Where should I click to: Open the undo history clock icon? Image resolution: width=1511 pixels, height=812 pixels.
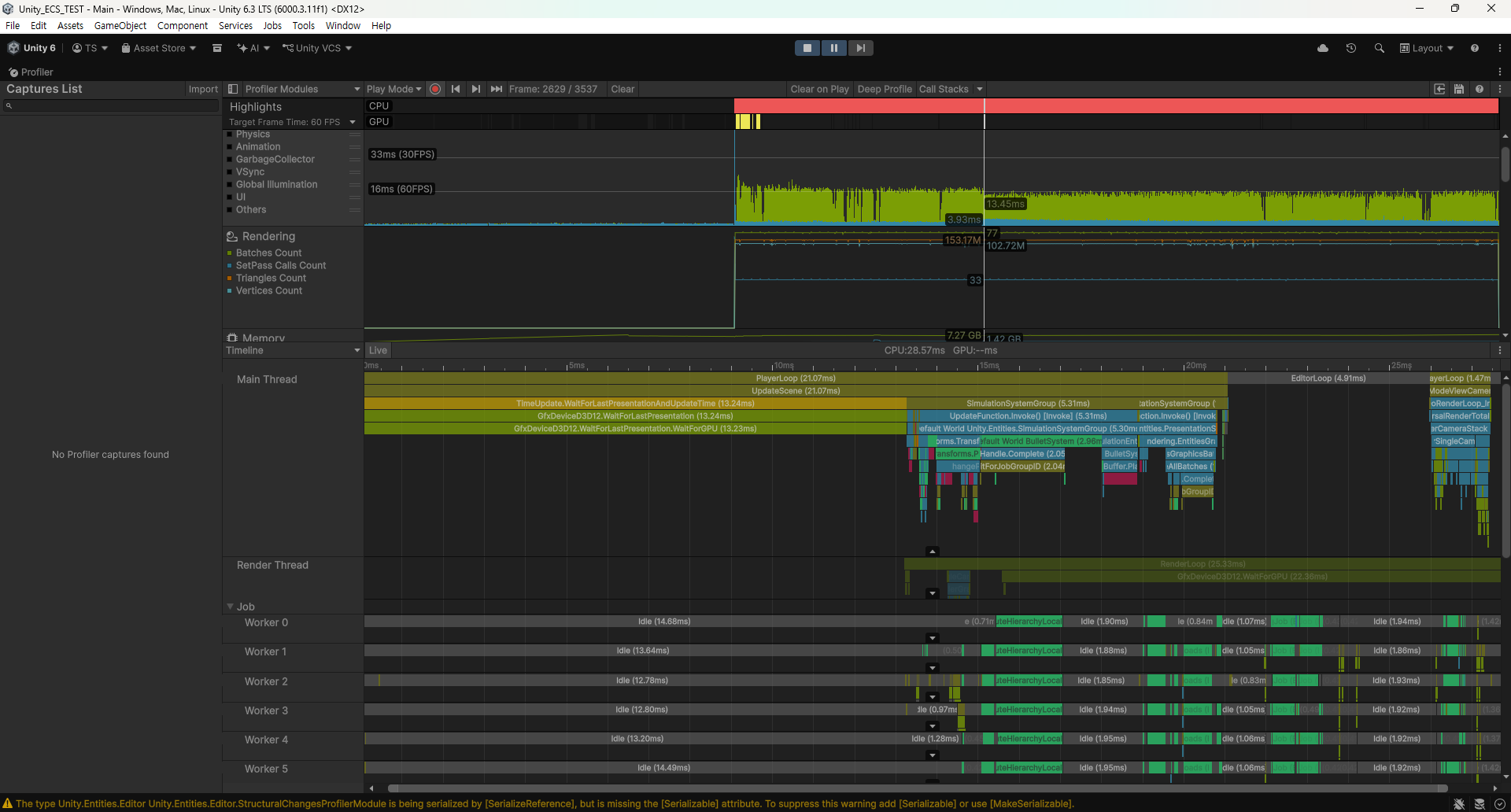1351,48
